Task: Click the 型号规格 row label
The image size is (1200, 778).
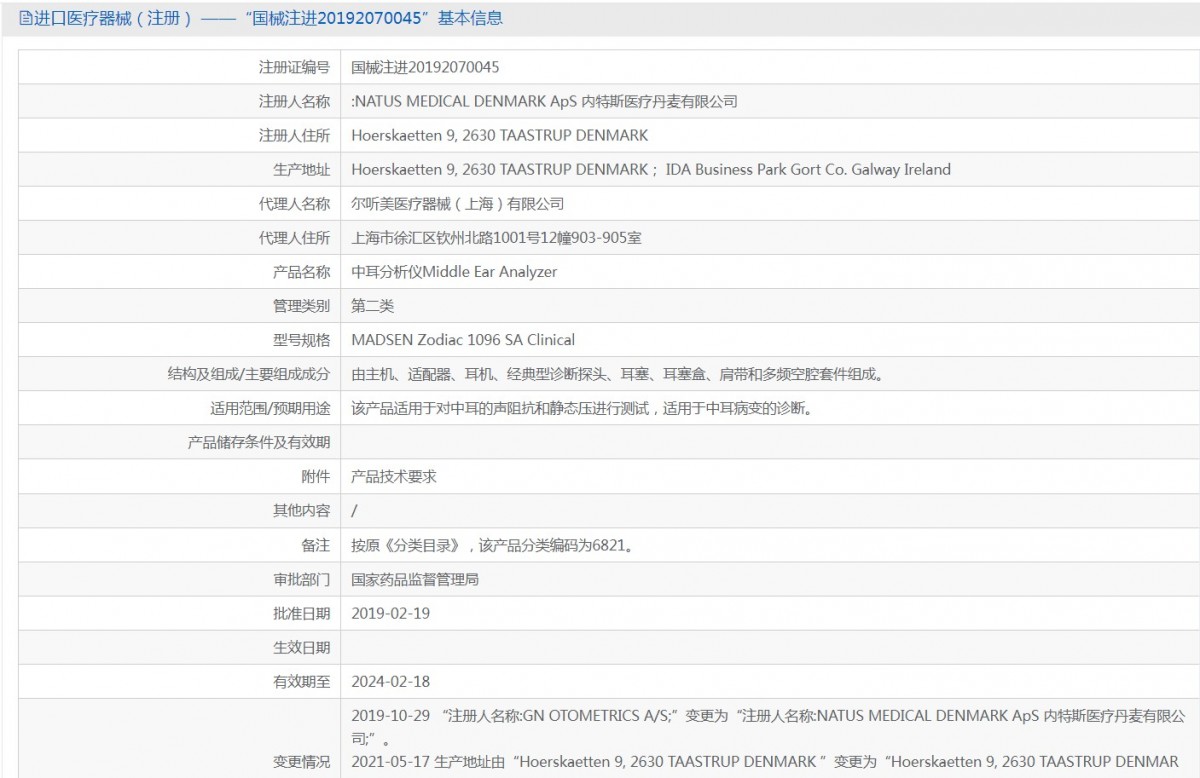Action: [x=301, y=340]
